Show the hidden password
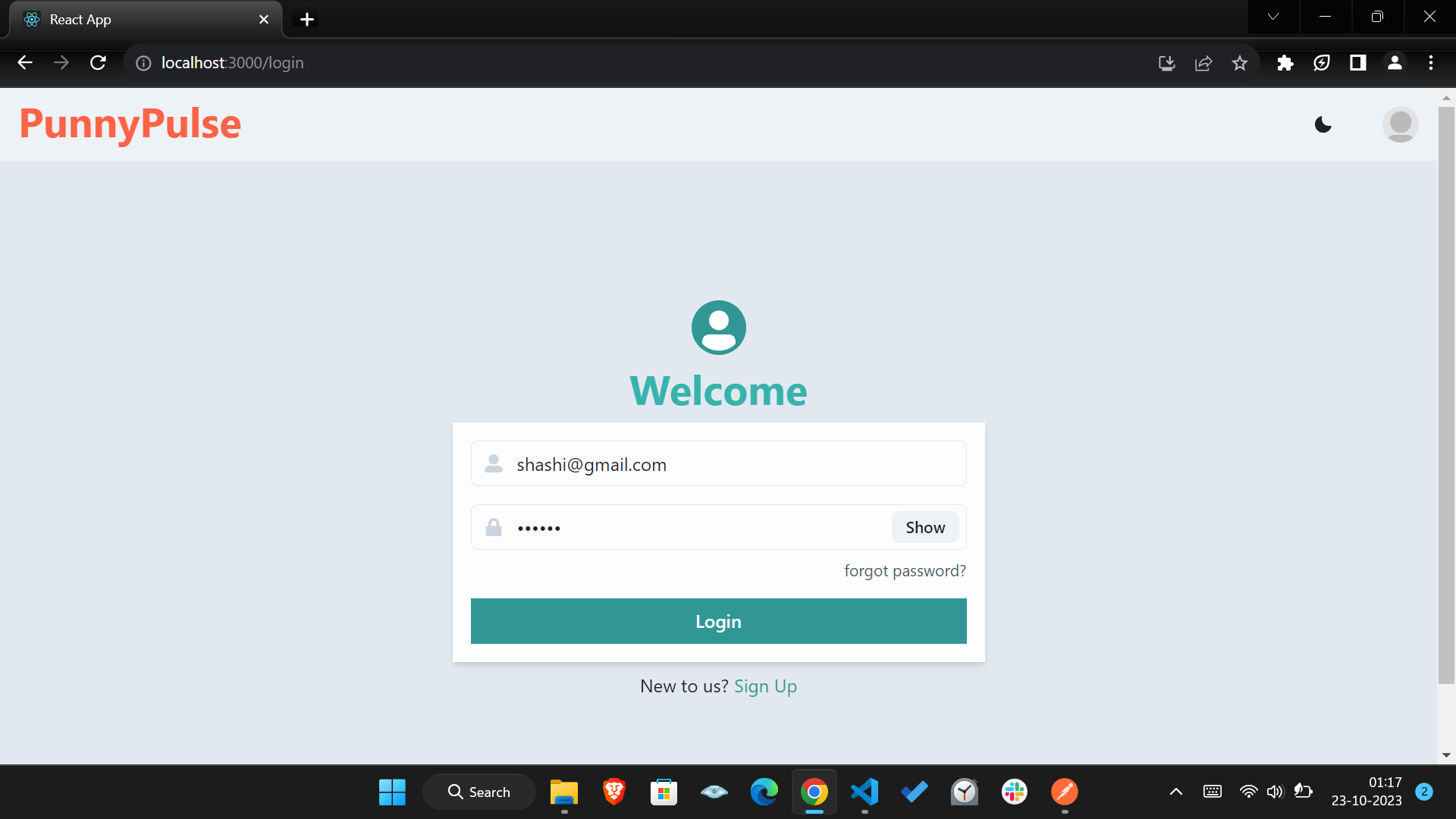Screen dimensions: 1456x819 (x=924, y=527)
